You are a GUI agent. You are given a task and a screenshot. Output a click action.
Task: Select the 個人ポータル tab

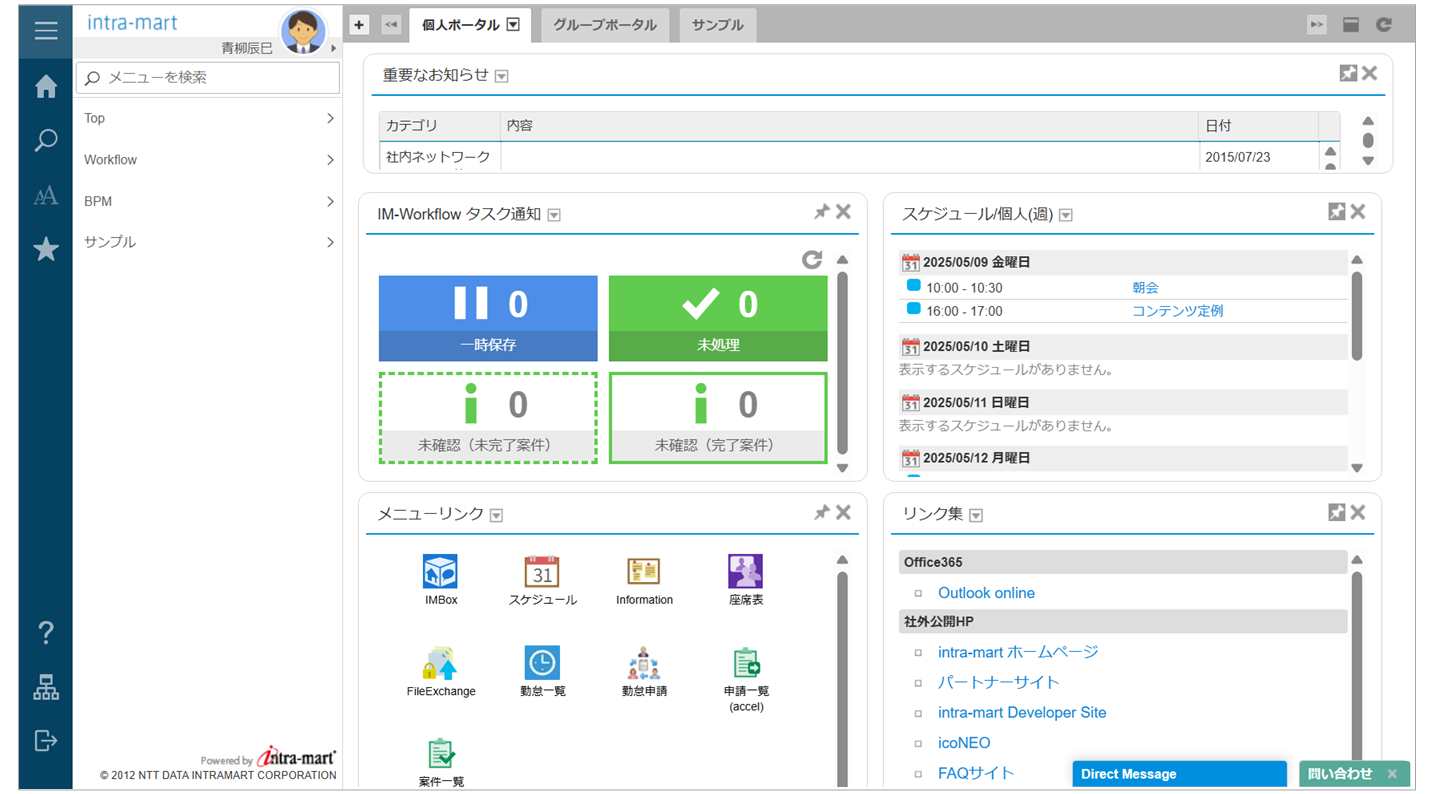462,25
